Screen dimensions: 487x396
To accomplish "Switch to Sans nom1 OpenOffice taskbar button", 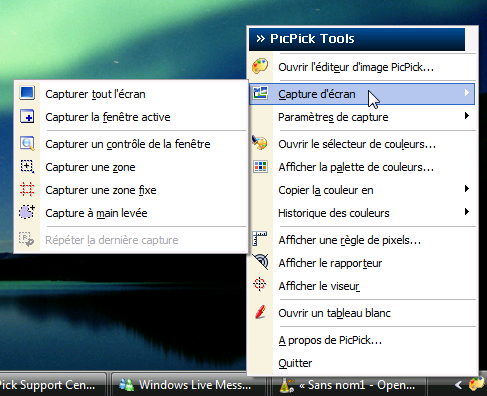I will (350, 385).
